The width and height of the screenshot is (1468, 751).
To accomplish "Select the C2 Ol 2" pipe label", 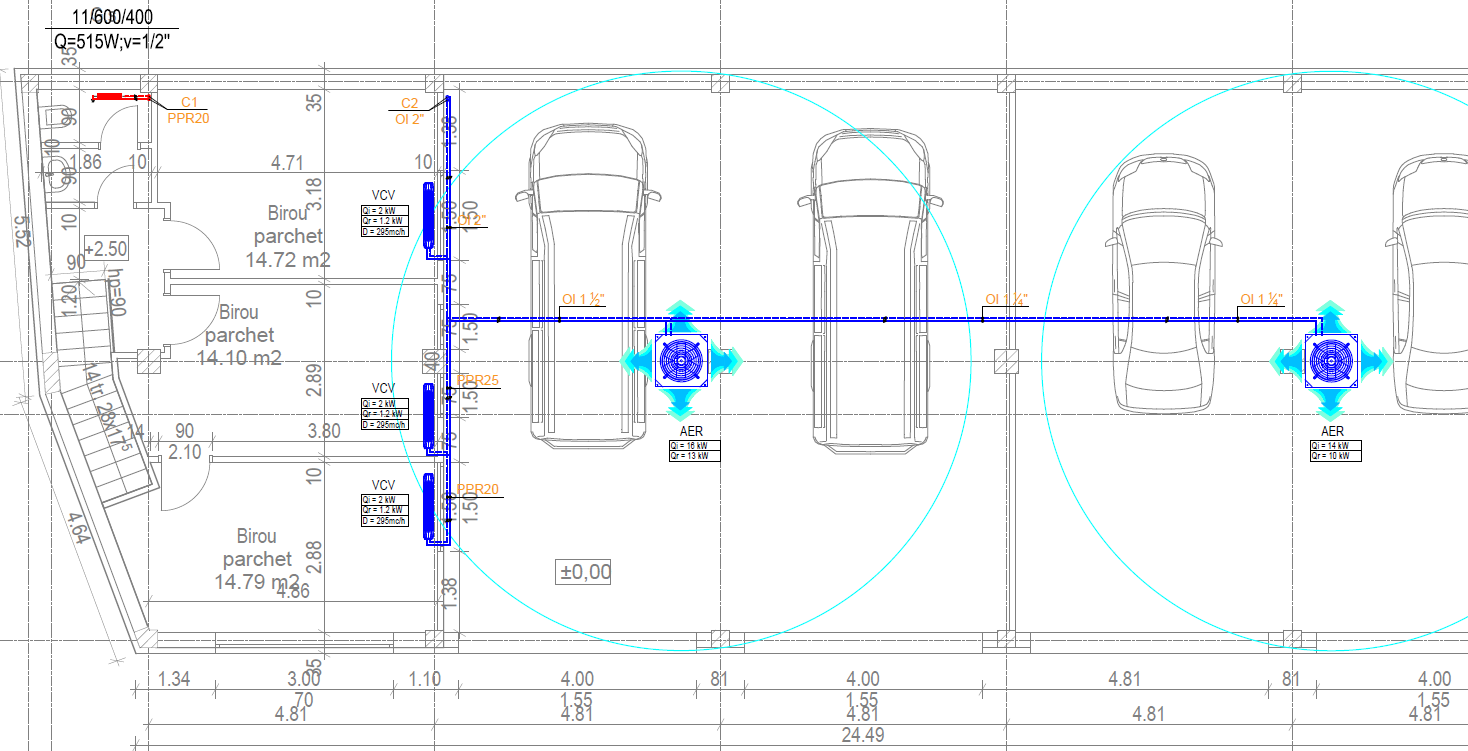I will pos(410,110).
